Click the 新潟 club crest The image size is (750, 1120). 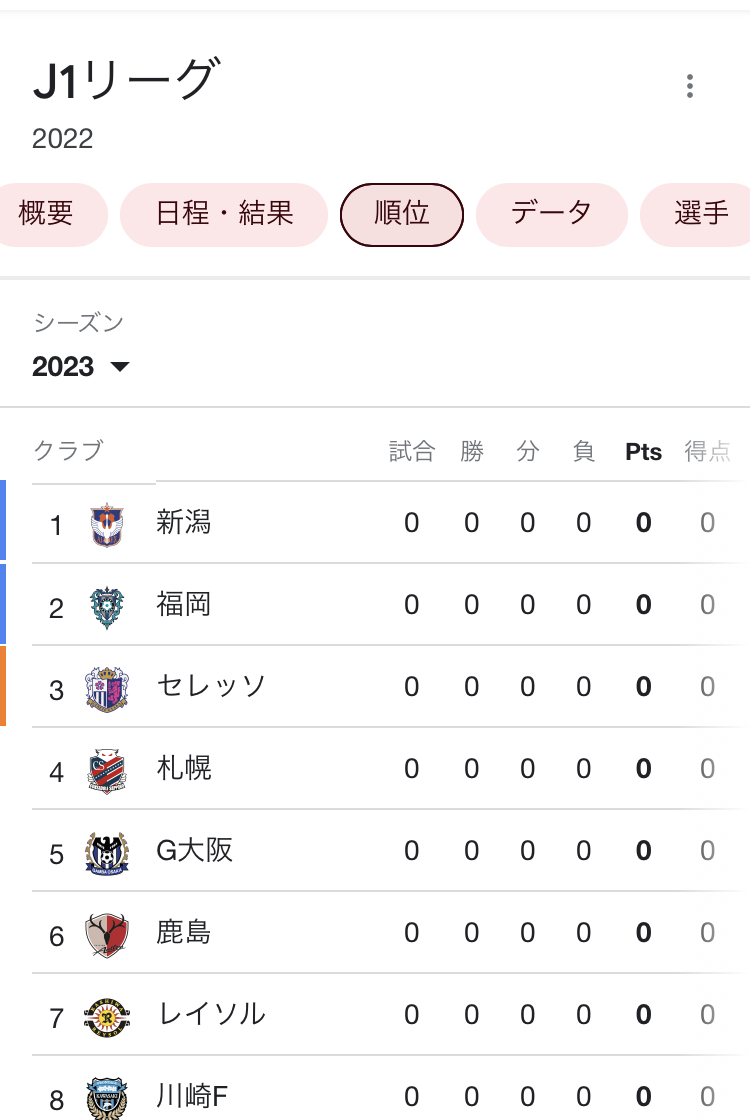107,525
